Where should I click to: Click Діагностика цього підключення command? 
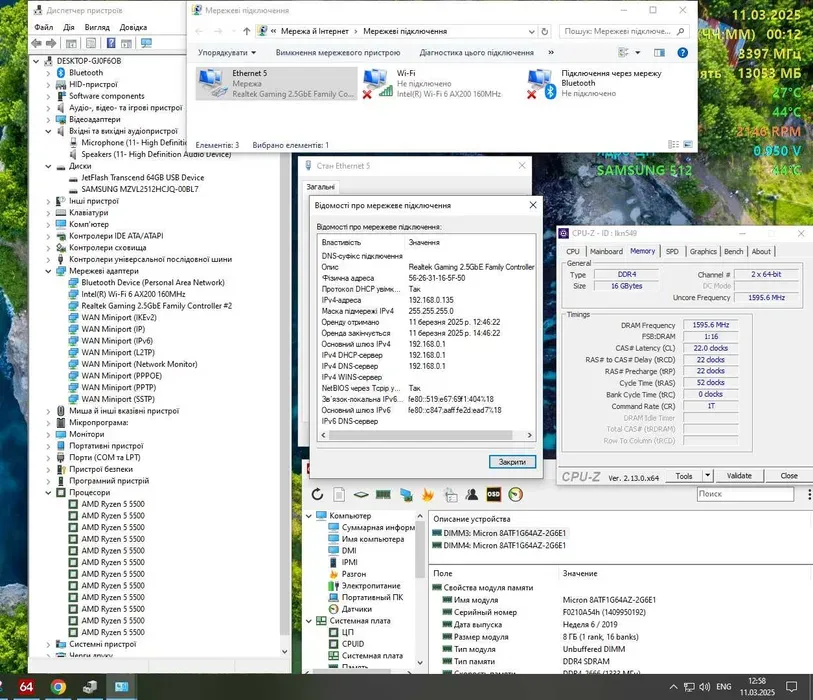pyautogui.click(x=476, y=52)
